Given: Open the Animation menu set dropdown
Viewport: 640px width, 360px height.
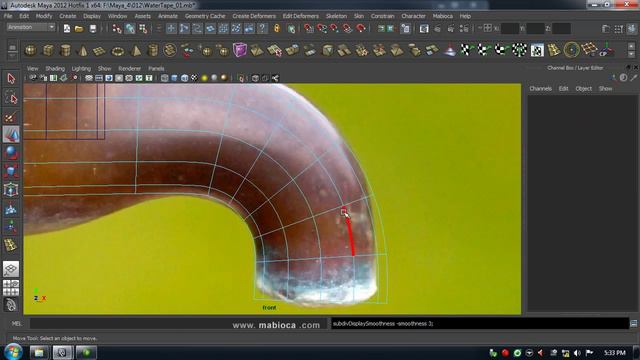Looking at the screenshot, I should tap(31, 27).
